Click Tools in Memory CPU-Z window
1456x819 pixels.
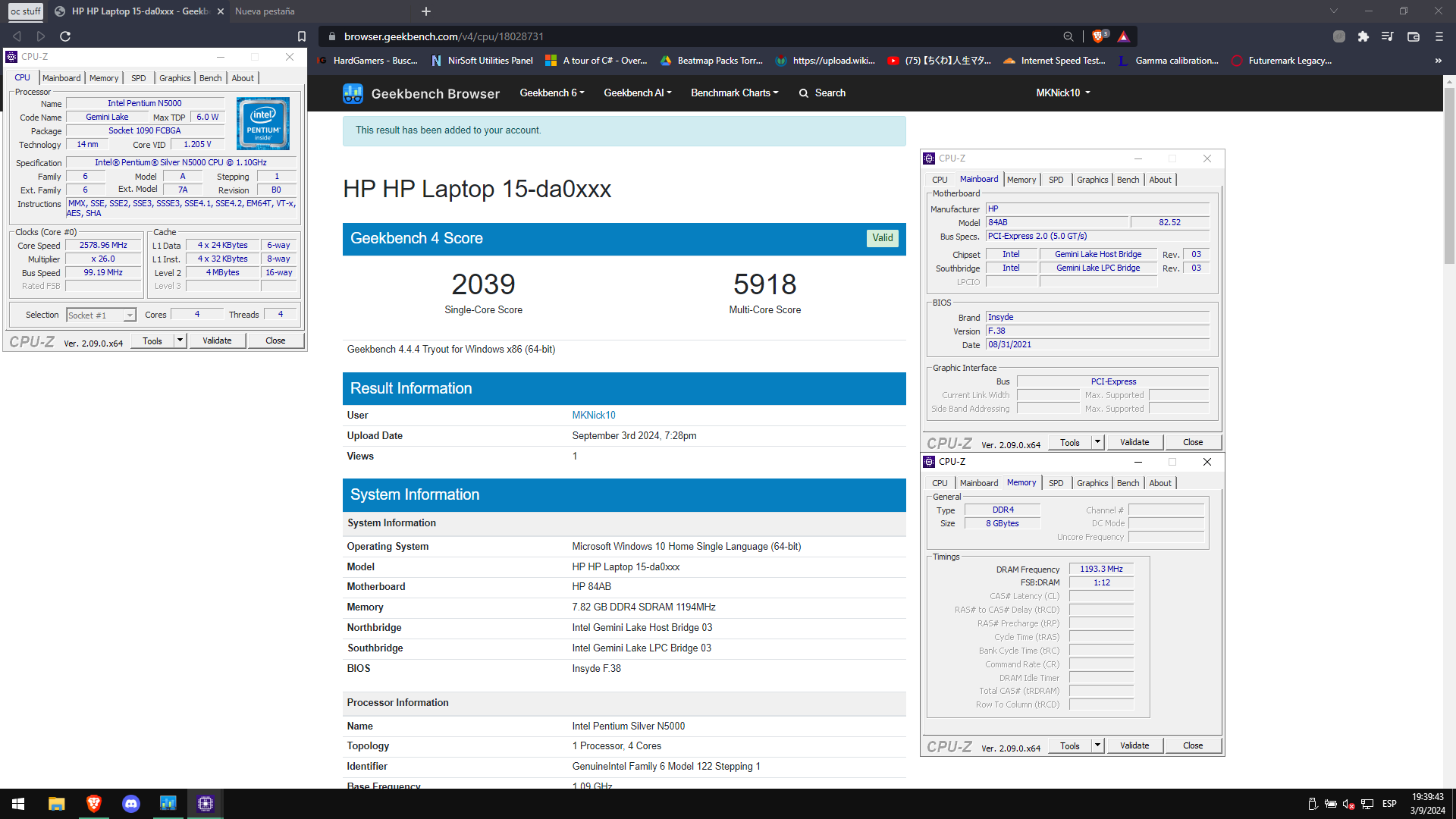tap(1070, 745)
